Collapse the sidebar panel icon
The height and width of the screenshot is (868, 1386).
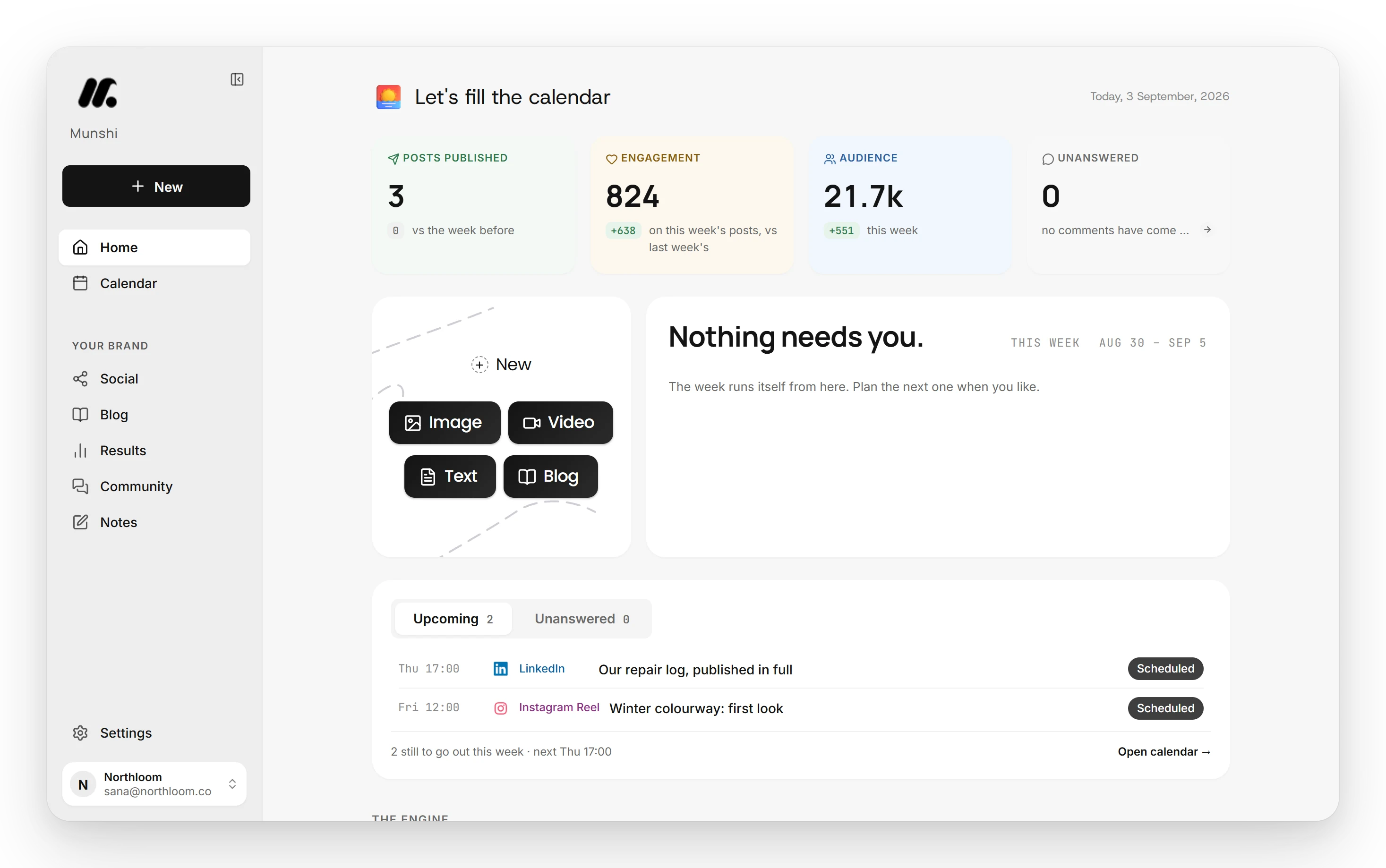click(x=237, y=79)
